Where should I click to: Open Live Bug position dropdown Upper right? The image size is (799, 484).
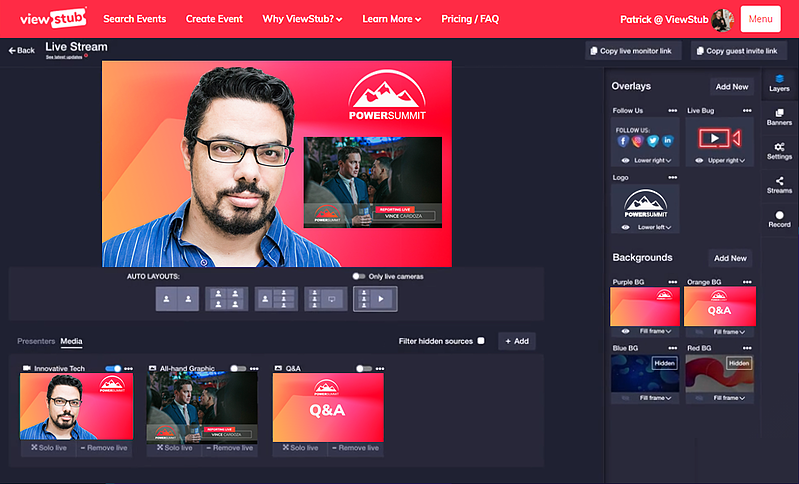pyautogui.click(x=726, y=160)
